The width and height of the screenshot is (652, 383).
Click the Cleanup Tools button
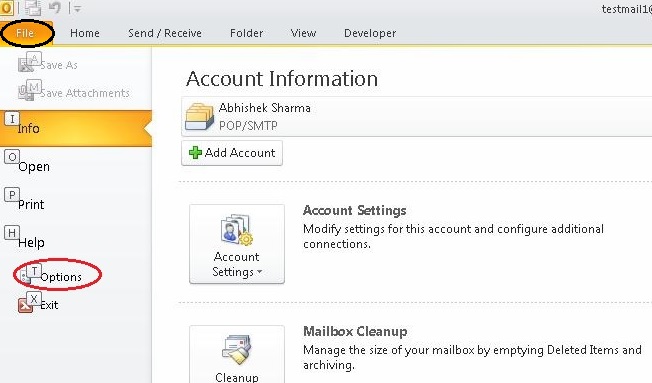pos(237,354)
